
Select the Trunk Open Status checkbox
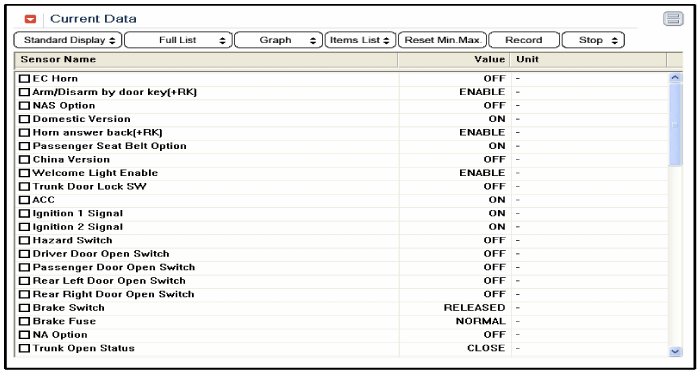click(x=24, y=348)
